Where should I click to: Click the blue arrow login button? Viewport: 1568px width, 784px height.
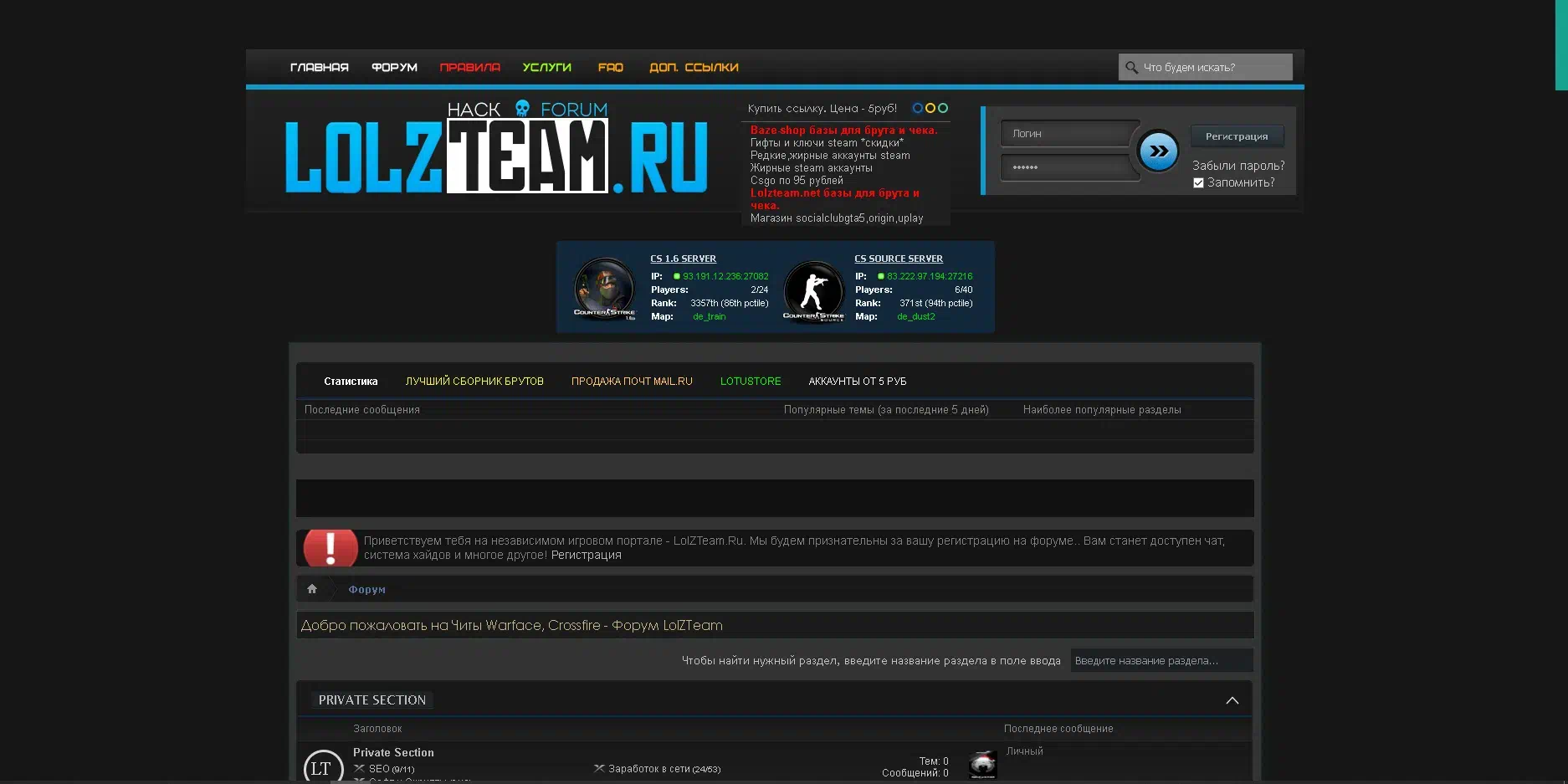pos(1159,151)
